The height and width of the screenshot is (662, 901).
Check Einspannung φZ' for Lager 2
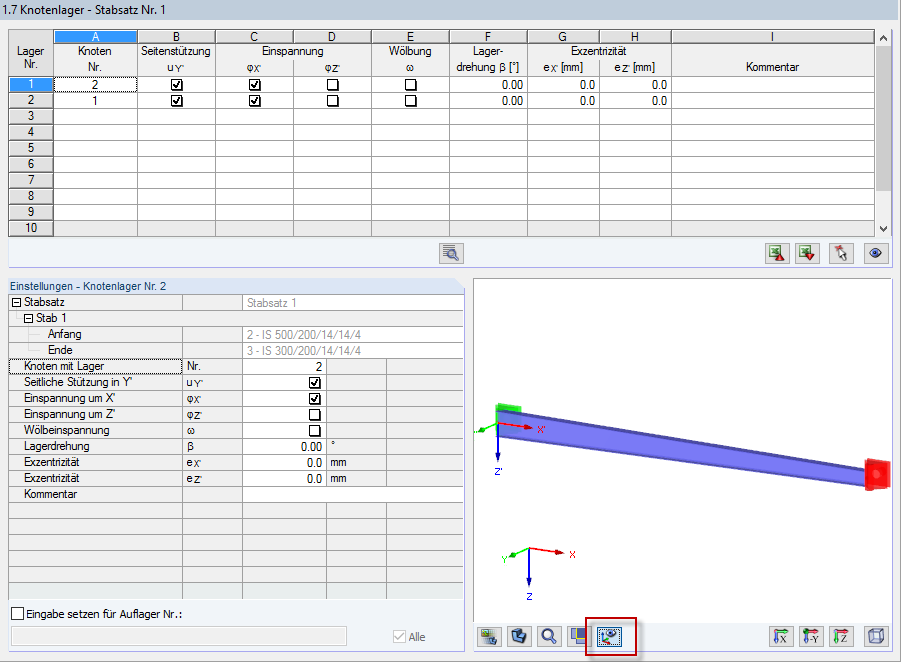333,101
